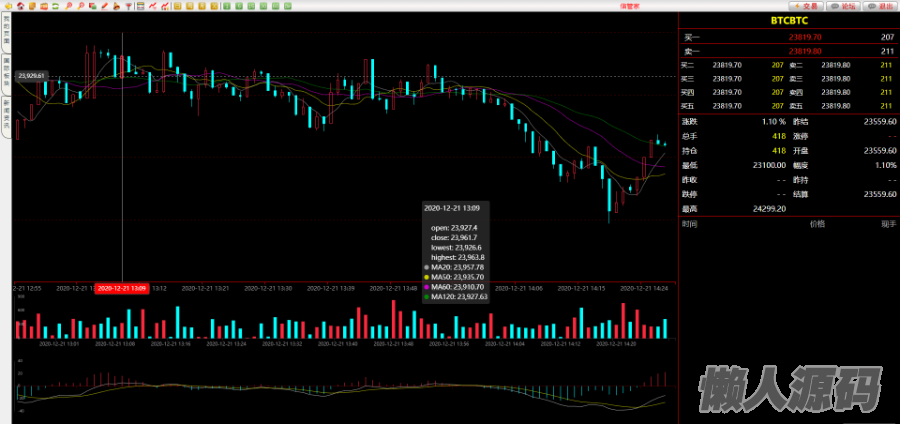Click the MA20 gray legend dot

coord(427,267)
